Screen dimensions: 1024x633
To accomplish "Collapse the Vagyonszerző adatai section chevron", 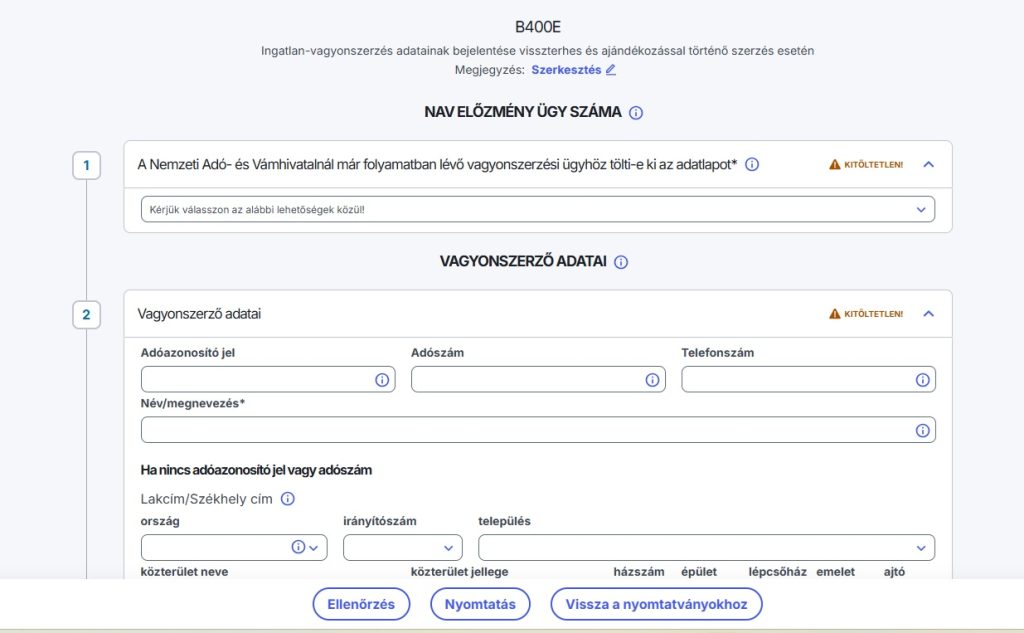I will coord(928,314).
